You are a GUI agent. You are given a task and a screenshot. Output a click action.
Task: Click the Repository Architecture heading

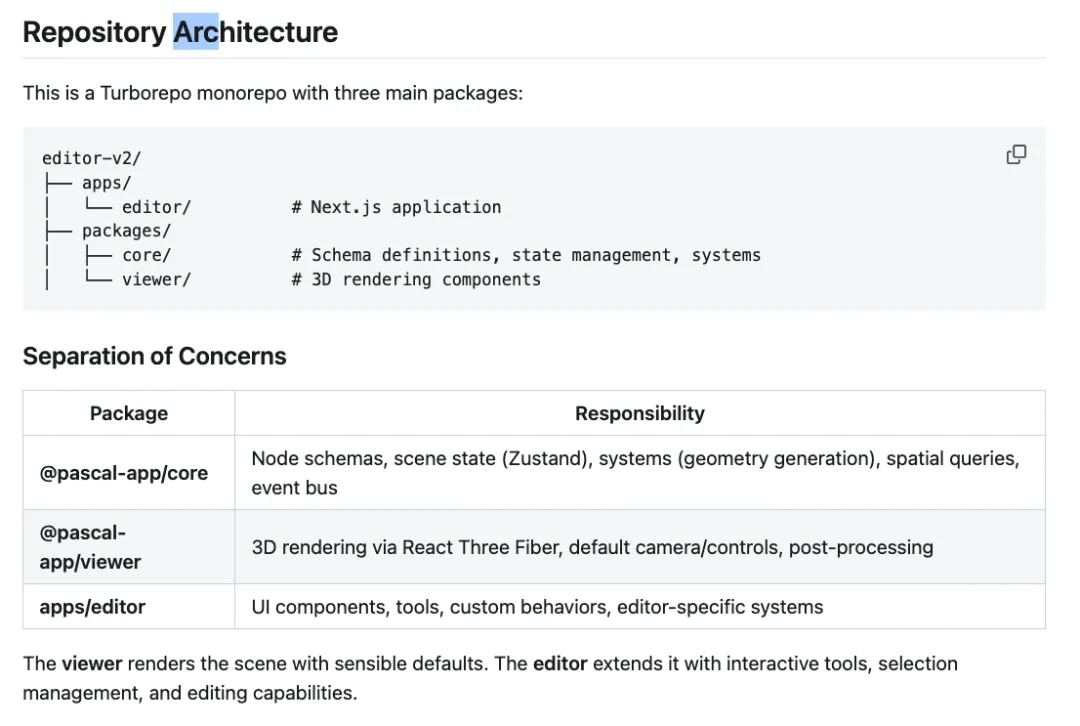pyautogui.click(x=180, y=32)
